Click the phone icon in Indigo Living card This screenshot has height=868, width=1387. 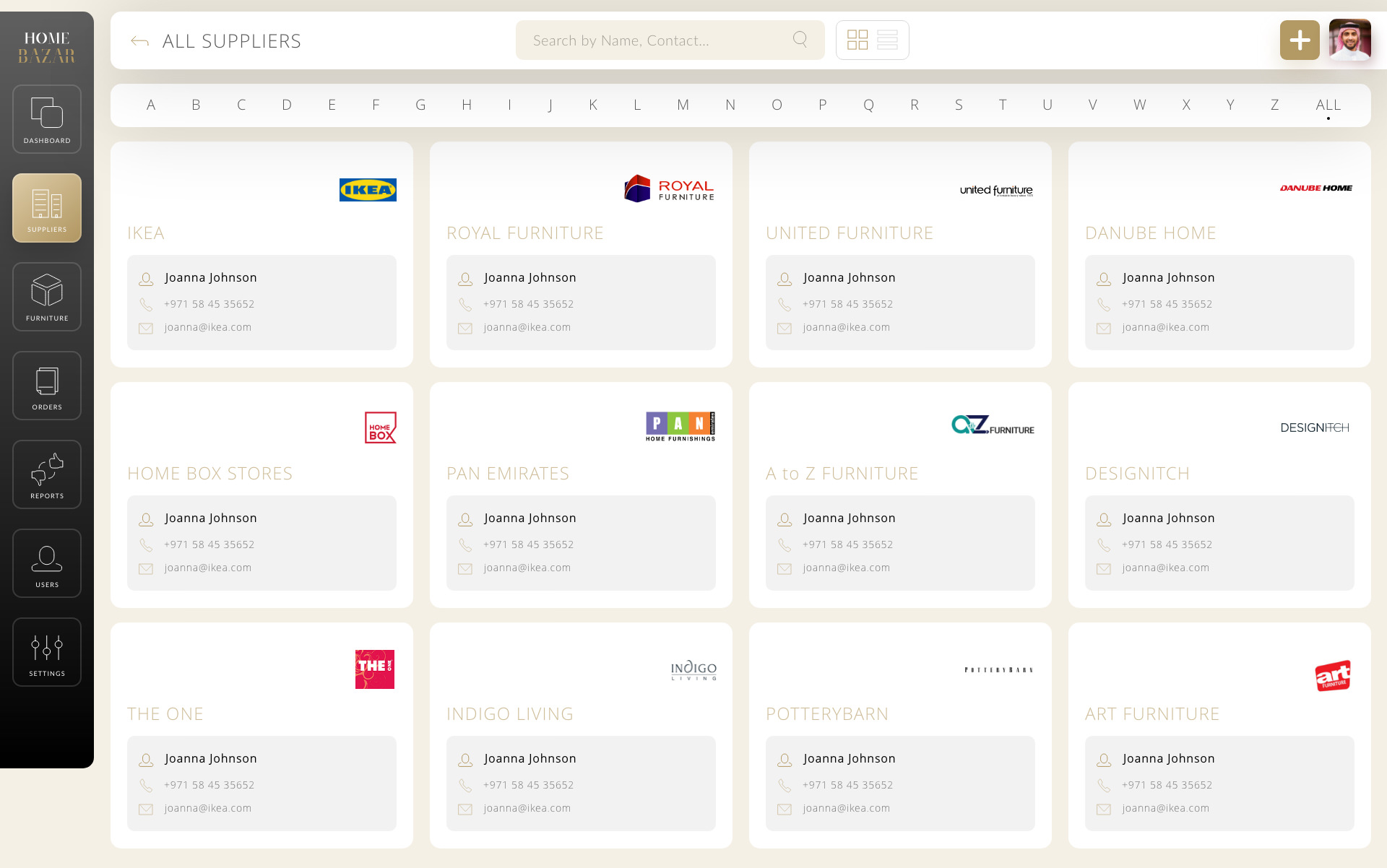pos(465,786)
